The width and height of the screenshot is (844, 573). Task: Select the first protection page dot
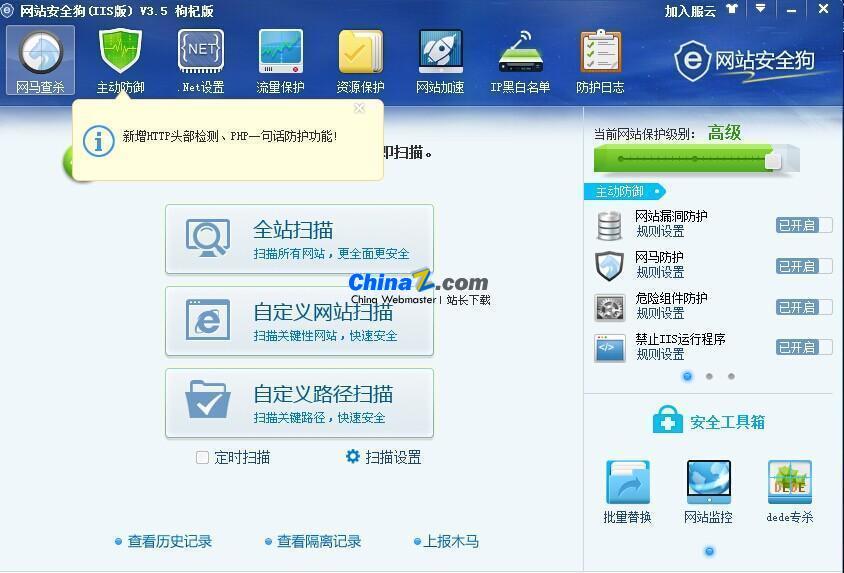(x=687, y=376)
